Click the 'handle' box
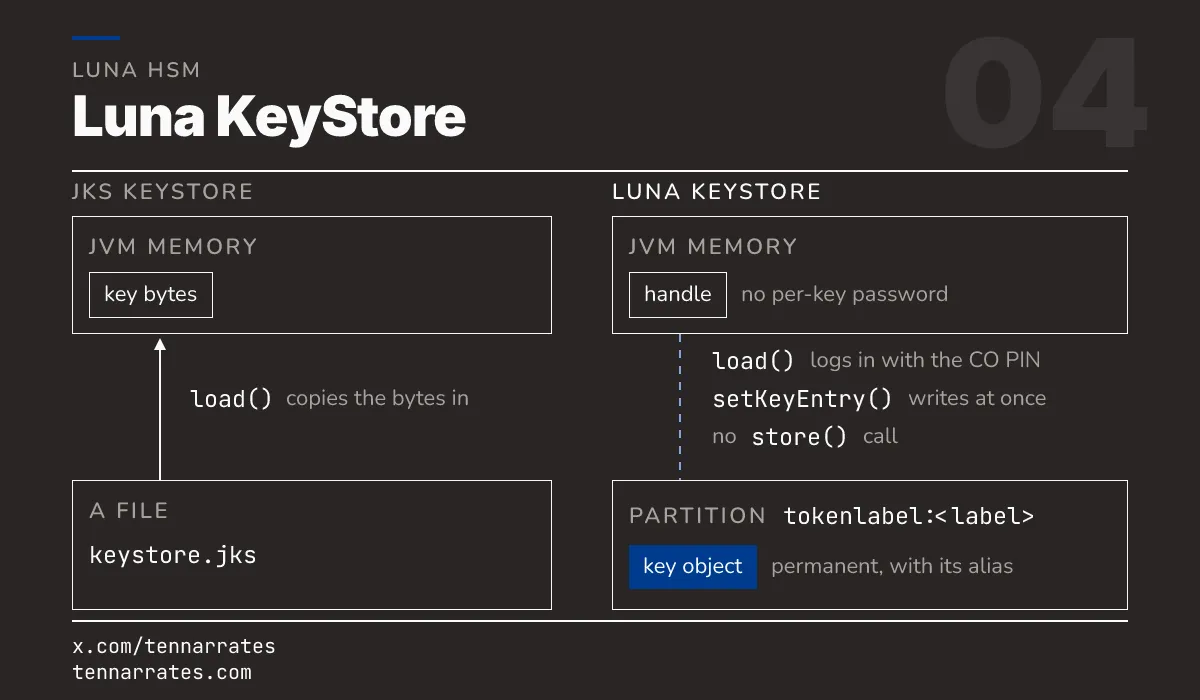This screenshot has width=1200, height=700. (678, 295)
